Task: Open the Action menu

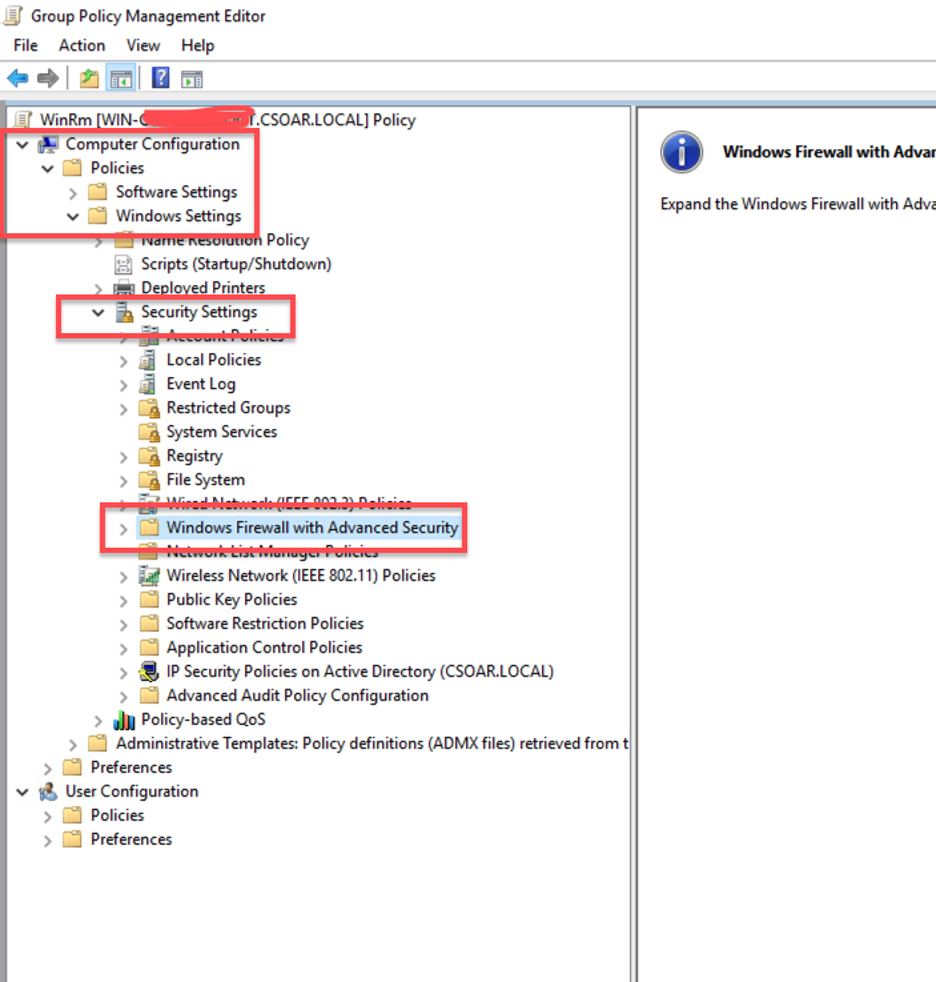Action: (x=82, y=45)
